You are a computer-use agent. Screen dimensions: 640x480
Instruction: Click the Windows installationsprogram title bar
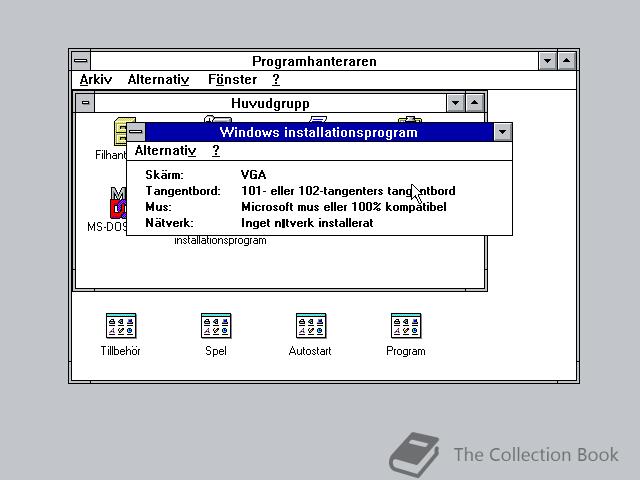point(319,132)
